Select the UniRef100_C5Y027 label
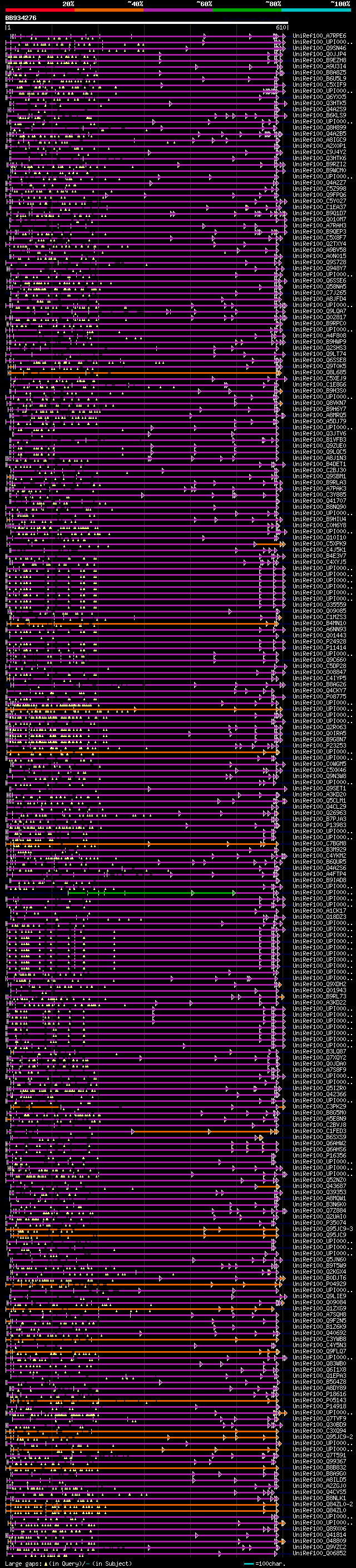356x1568 pixels. pyautogui.click(x=319, y=201)
